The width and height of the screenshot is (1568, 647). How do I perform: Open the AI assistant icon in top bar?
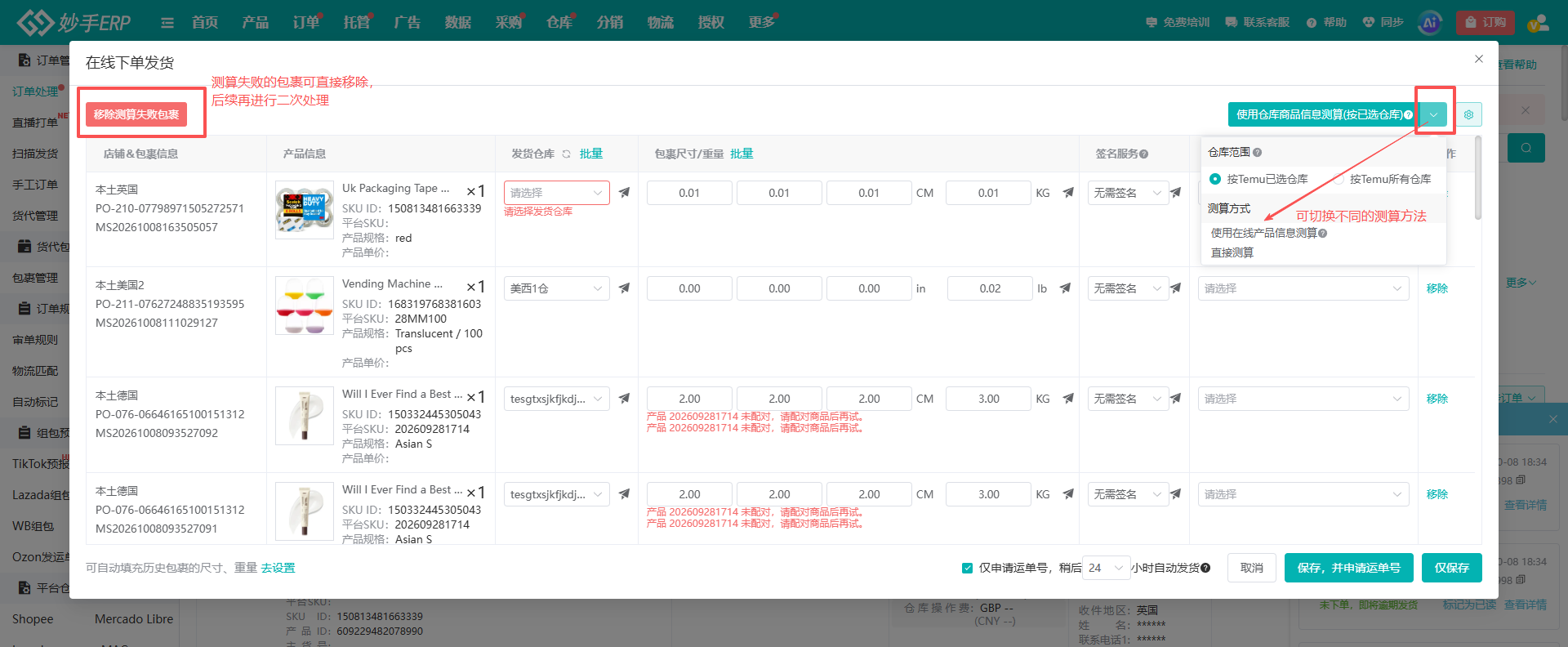pyautogui.click(x=1430, y=23)
